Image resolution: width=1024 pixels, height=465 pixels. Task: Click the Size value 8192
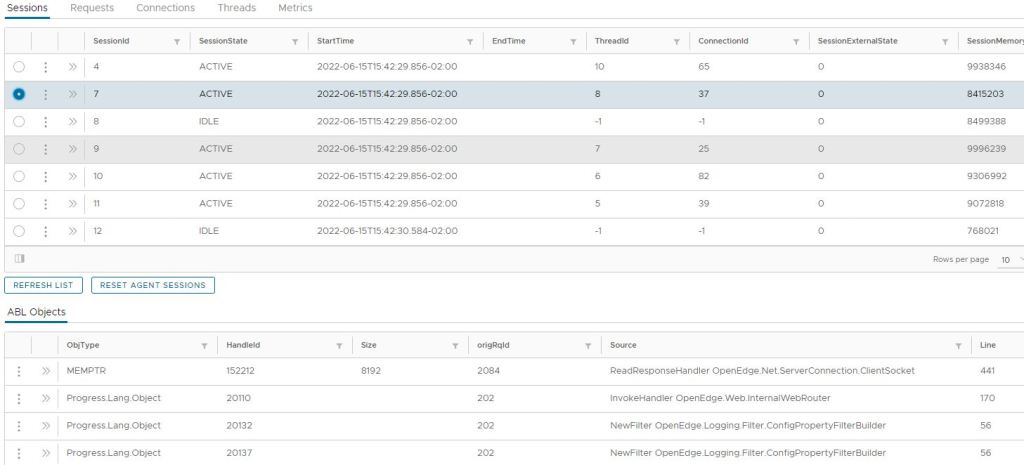tap(371, 371)
